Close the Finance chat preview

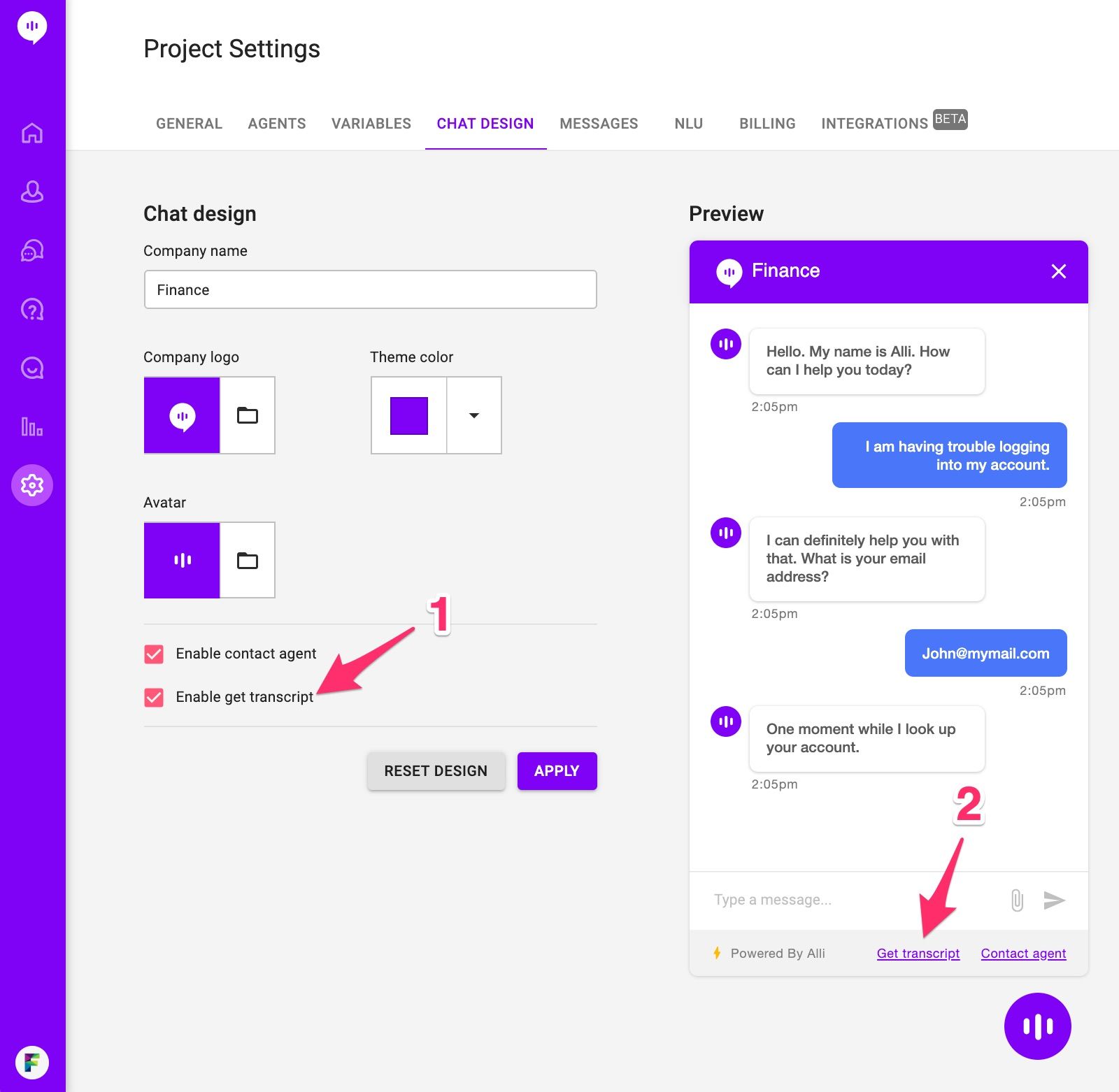[1059, 271]
